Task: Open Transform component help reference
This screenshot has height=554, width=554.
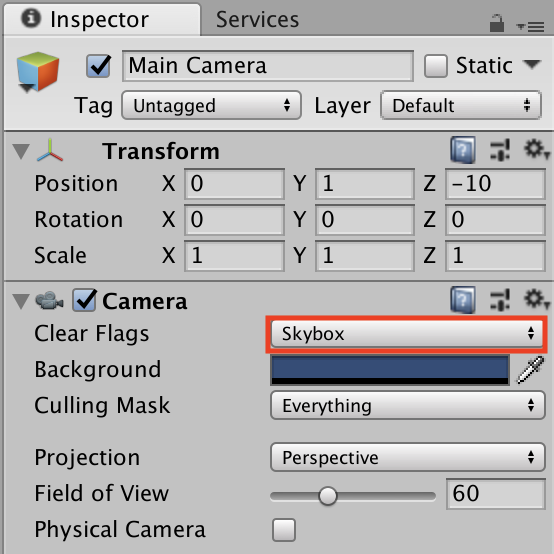Action: (462, 151)
